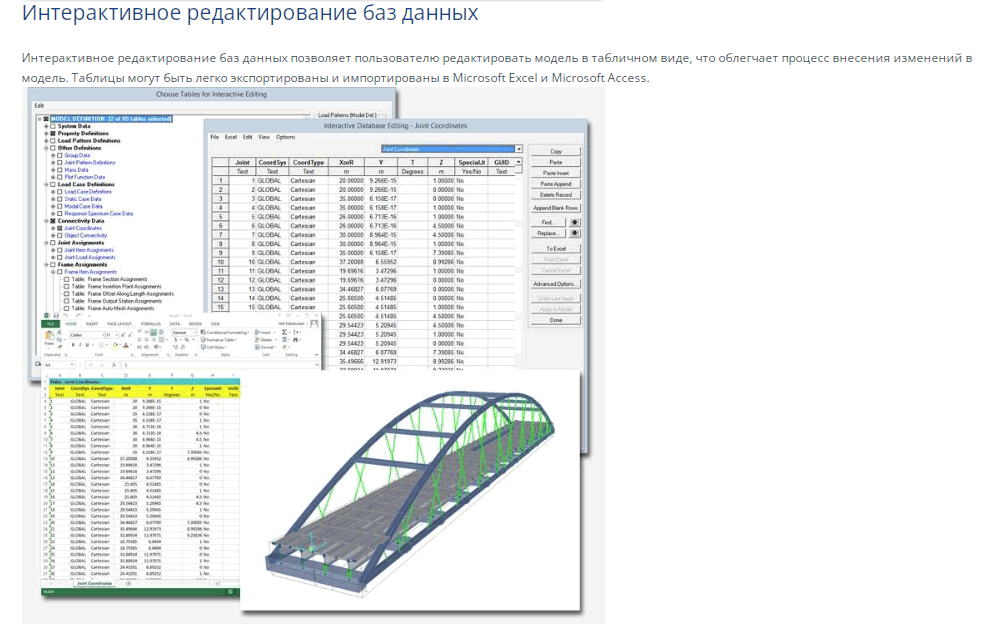Uncheck the Joint Coordinates table checkbox
This screenshot has height=624, width=997.
click(60, 228)
